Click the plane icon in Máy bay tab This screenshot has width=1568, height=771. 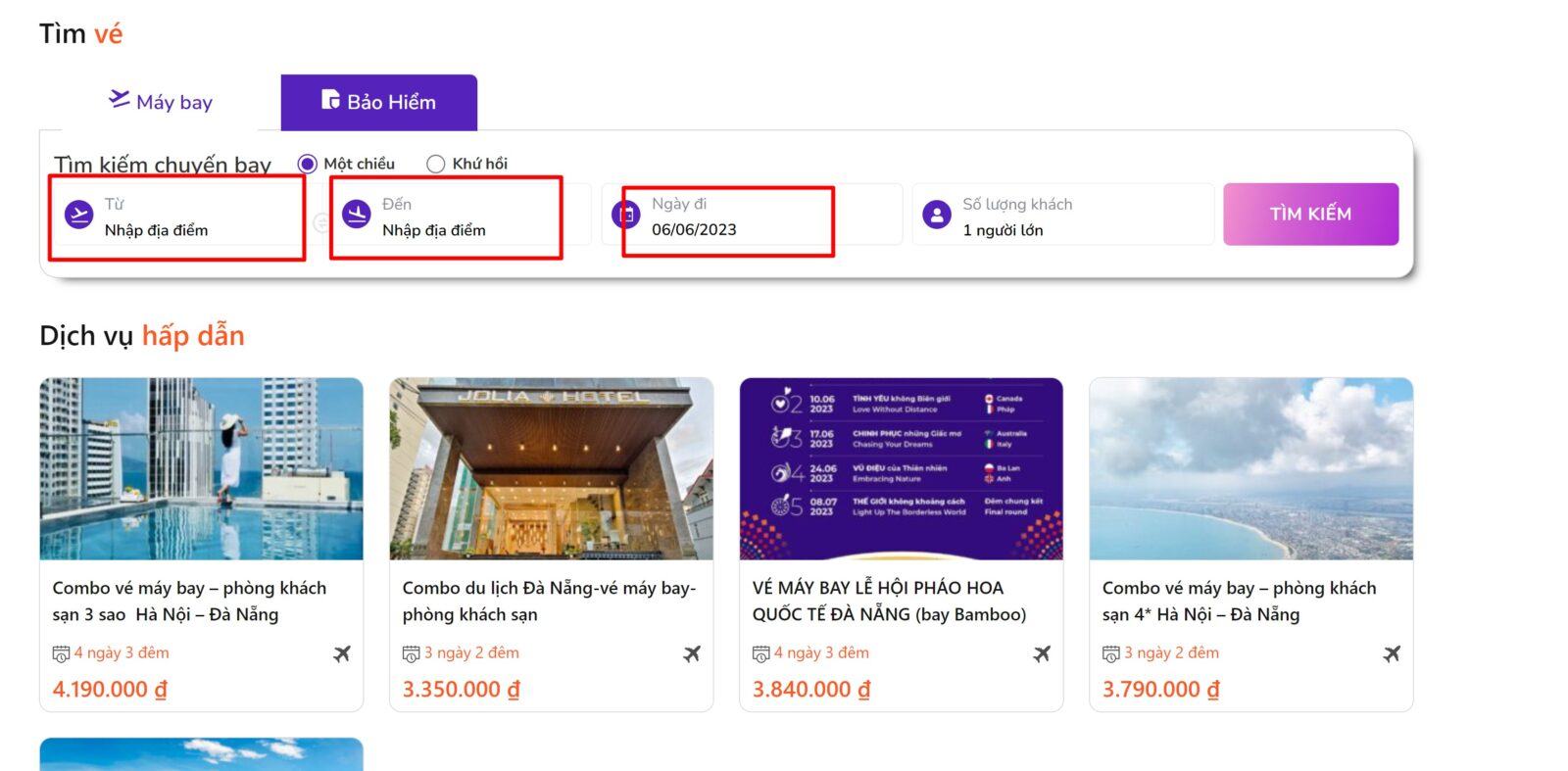120,99
